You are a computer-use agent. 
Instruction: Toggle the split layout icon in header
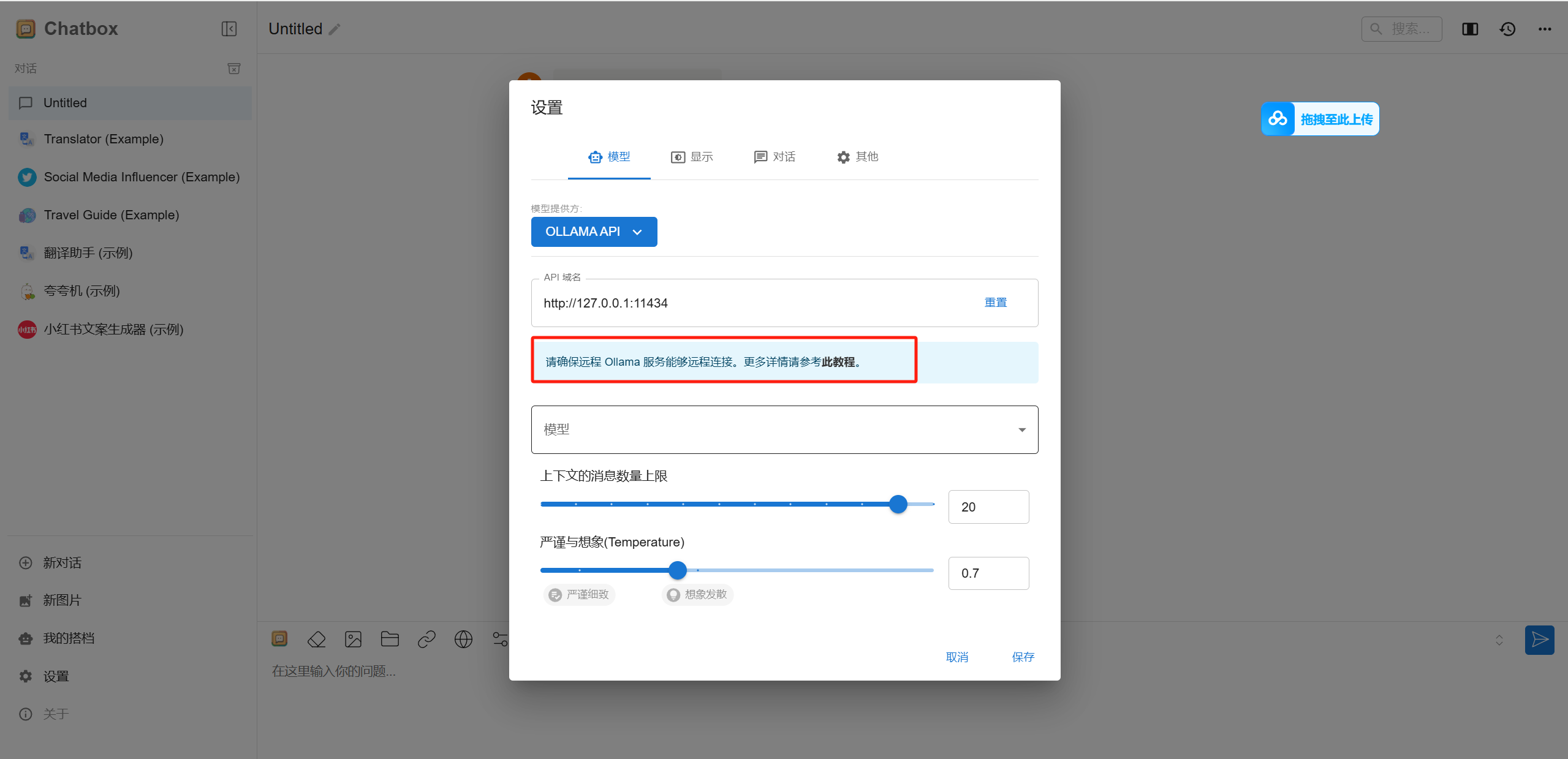(1470, 29)
